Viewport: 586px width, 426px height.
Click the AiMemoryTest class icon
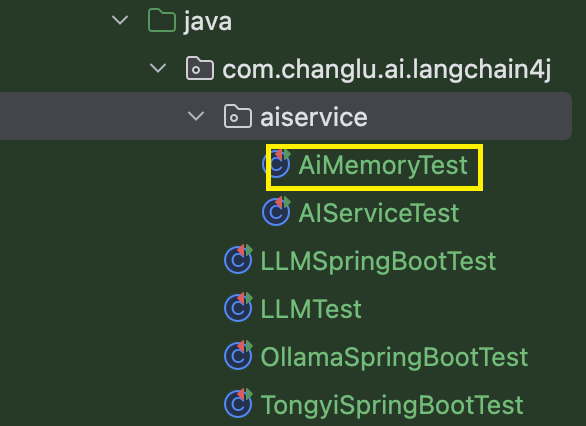pos(277,164)
